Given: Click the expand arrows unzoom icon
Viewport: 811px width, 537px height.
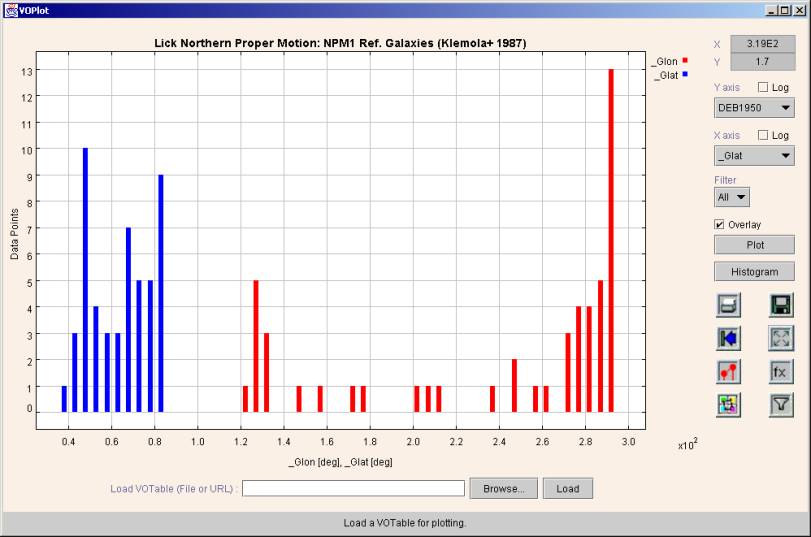Looking at the screenshot, I should tap(781, 338).
